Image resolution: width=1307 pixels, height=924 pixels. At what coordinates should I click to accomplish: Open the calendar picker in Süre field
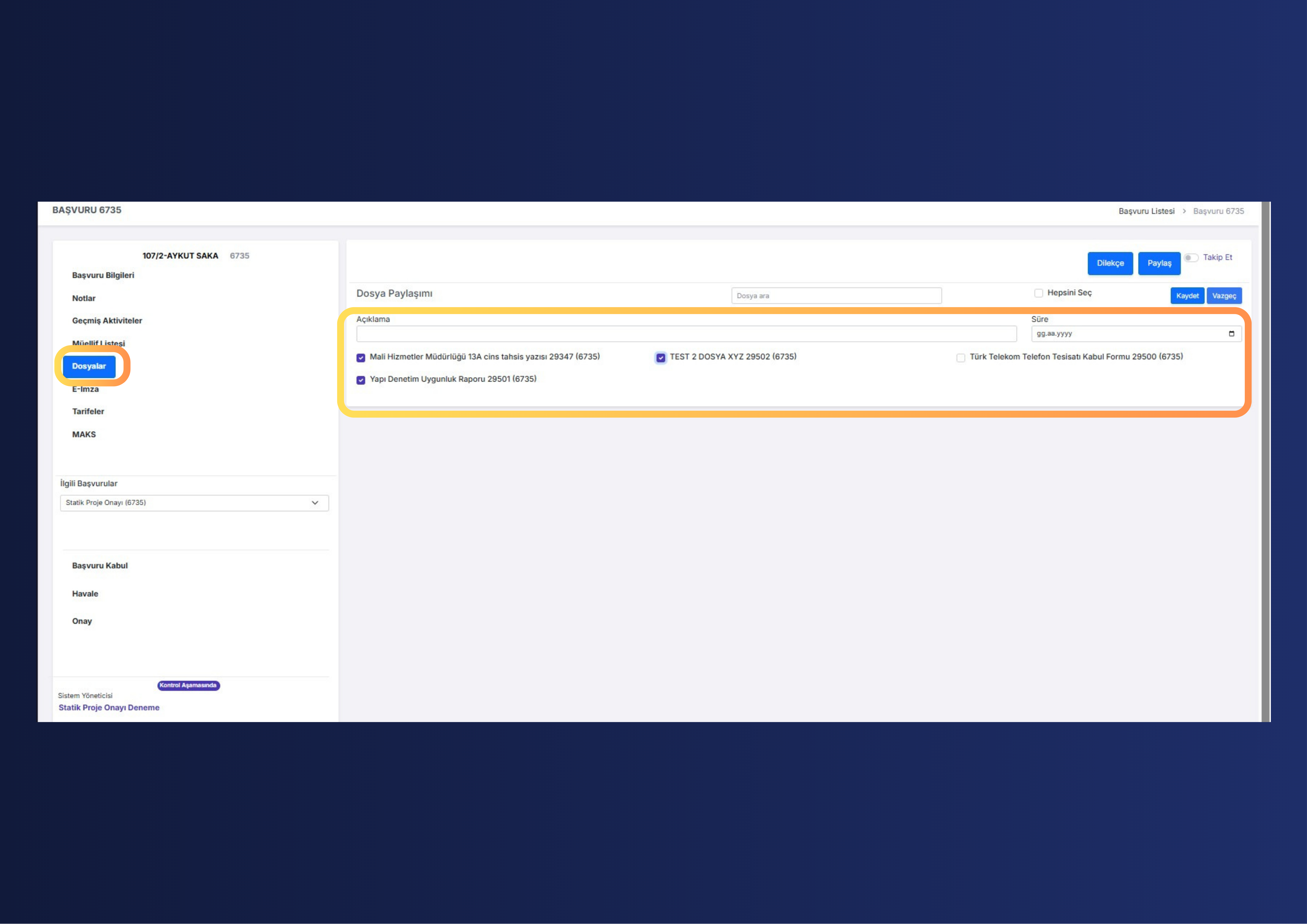(1231, 334)
